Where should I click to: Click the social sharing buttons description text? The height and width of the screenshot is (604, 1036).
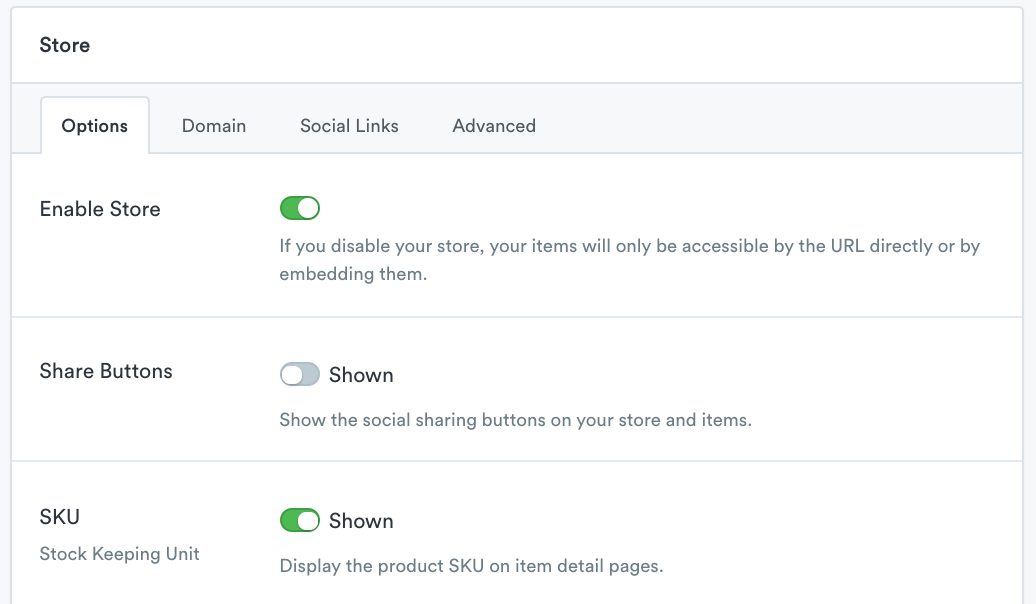click(515, 420)
